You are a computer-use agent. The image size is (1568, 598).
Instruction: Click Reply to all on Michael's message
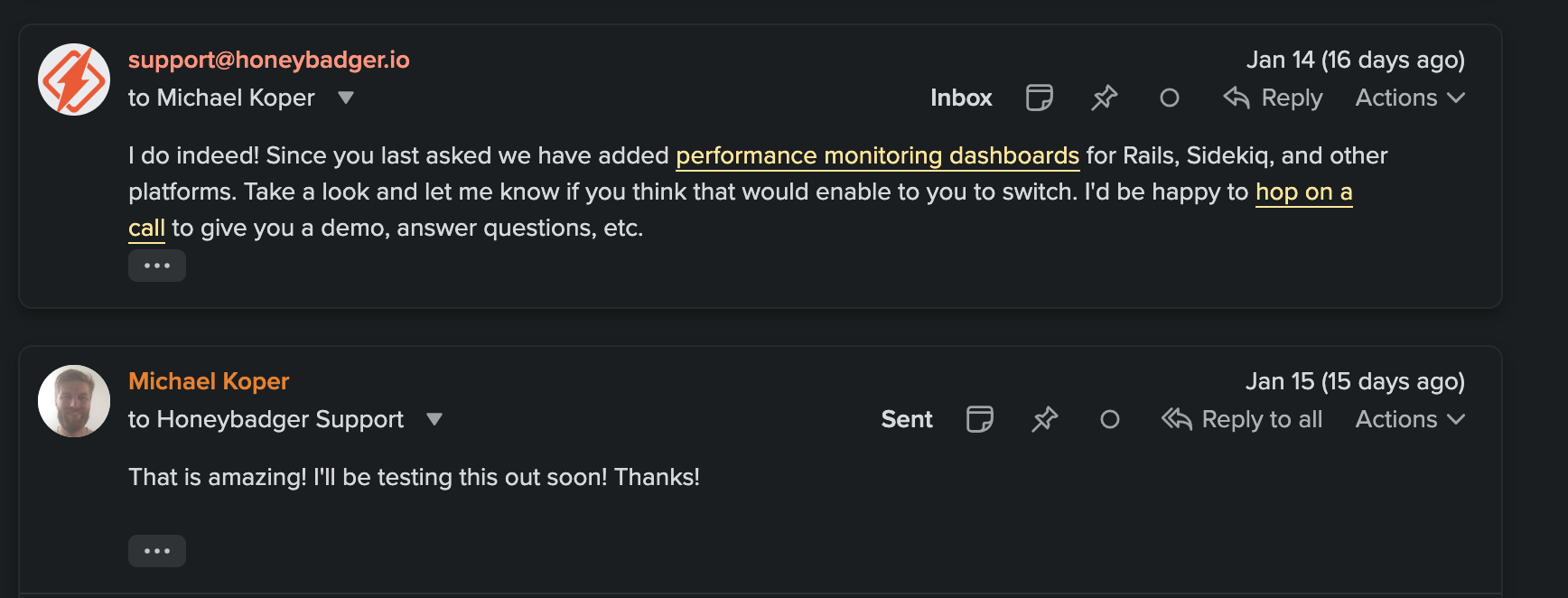pos(1242,419)
